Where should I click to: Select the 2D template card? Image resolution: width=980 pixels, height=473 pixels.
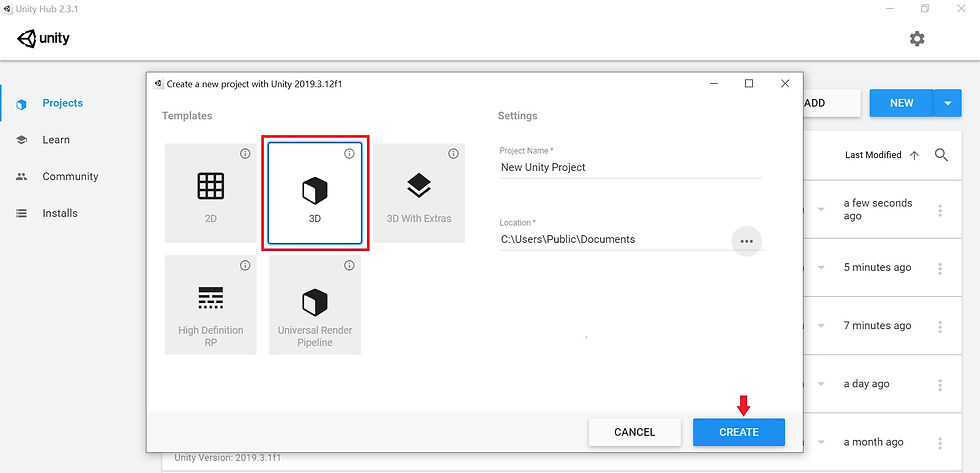tap(211, 193)
